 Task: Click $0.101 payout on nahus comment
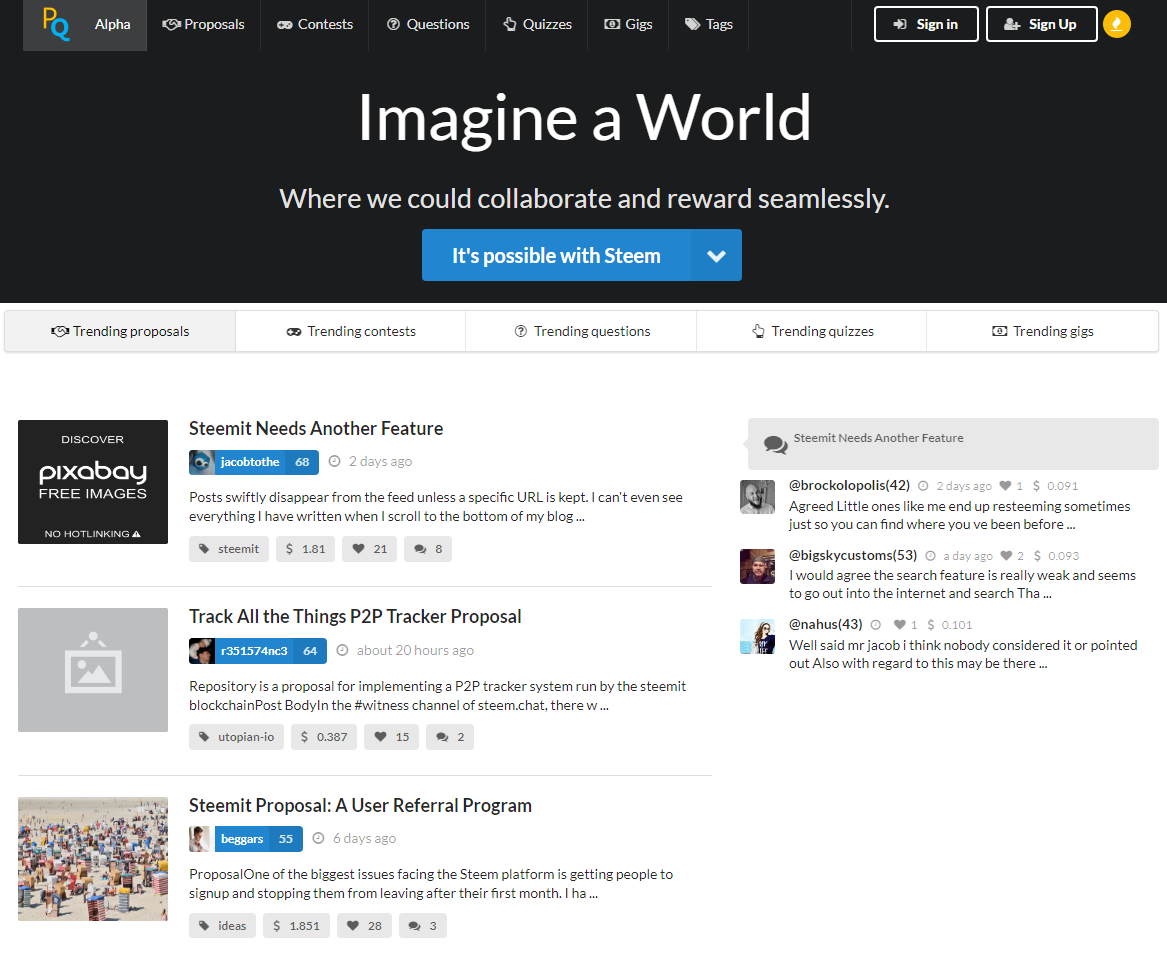(950, 625)
